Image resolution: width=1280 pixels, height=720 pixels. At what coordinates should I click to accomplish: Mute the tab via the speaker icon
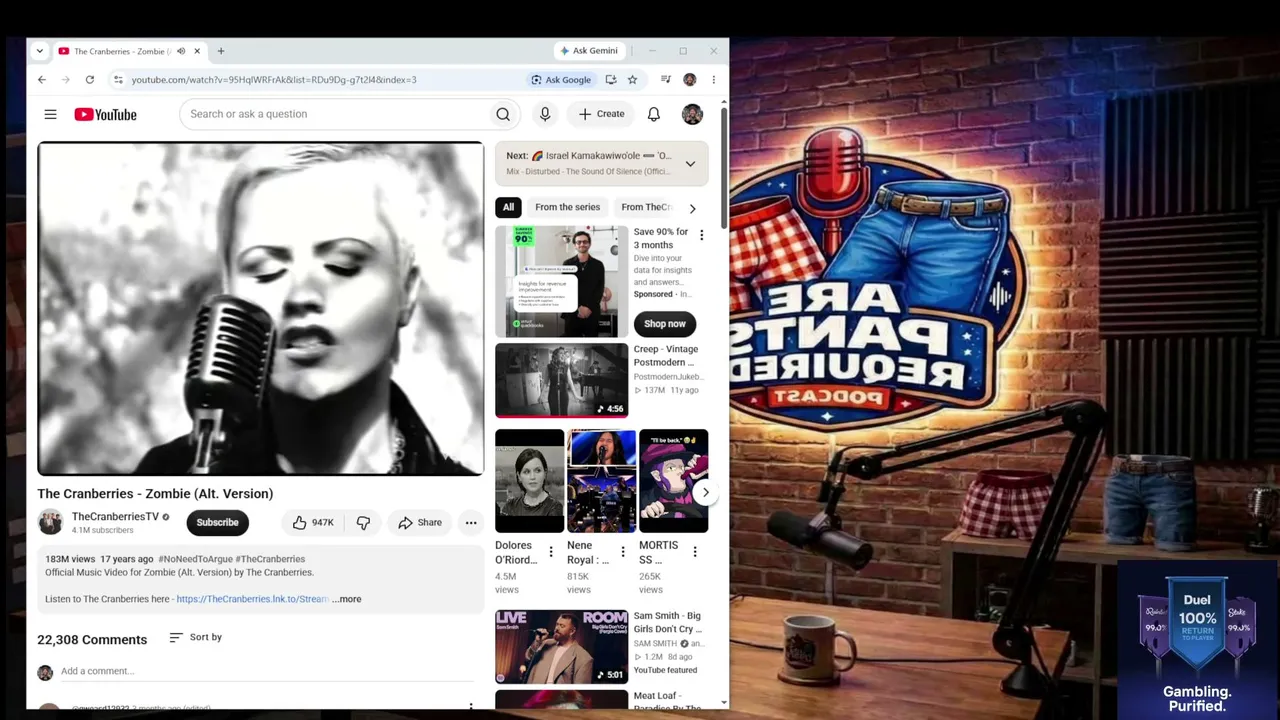(x=181, y=51)
